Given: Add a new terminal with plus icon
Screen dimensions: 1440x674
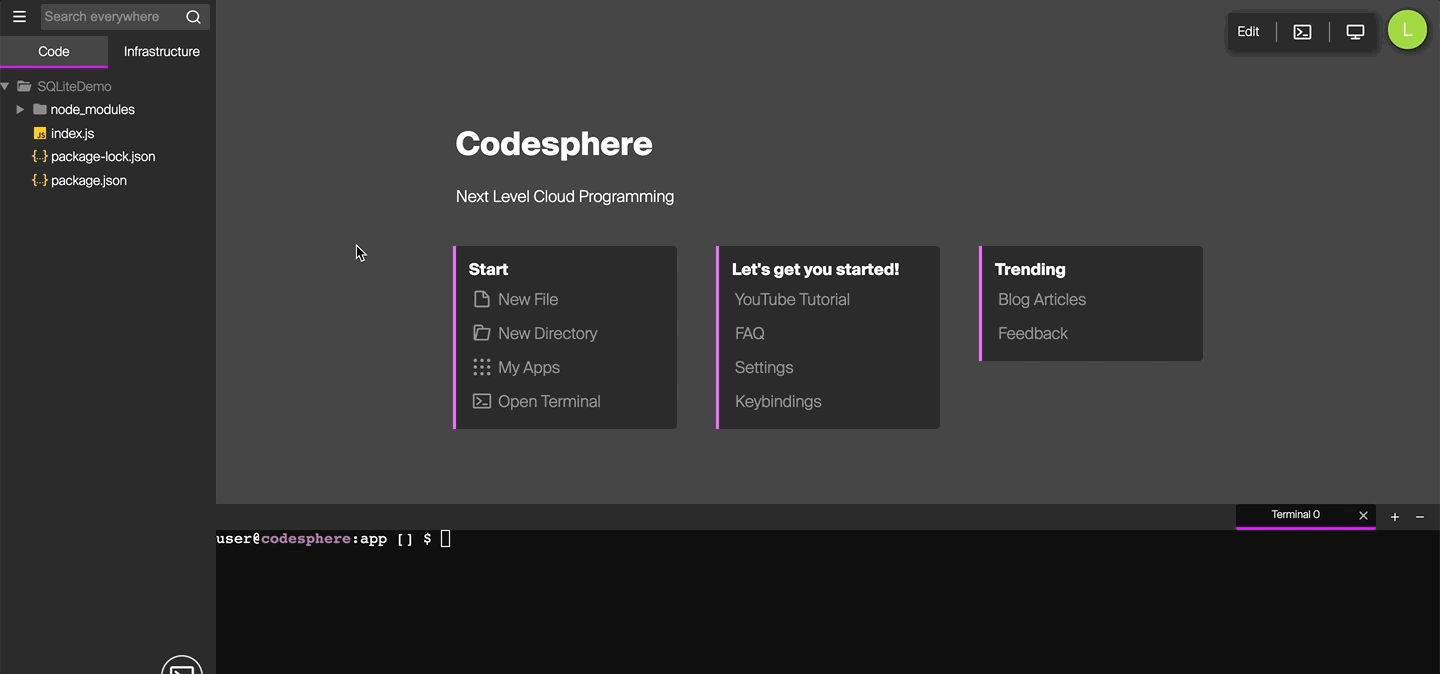Looking at the screenshot, I should (x=1395, y=517).
